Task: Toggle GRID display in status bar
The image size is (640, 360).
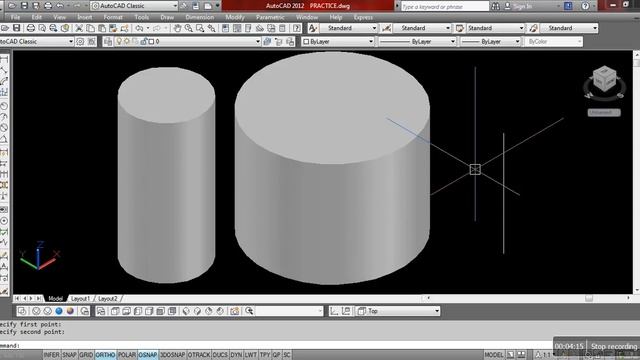Action: pyautogui.click(x=86, y=355)
